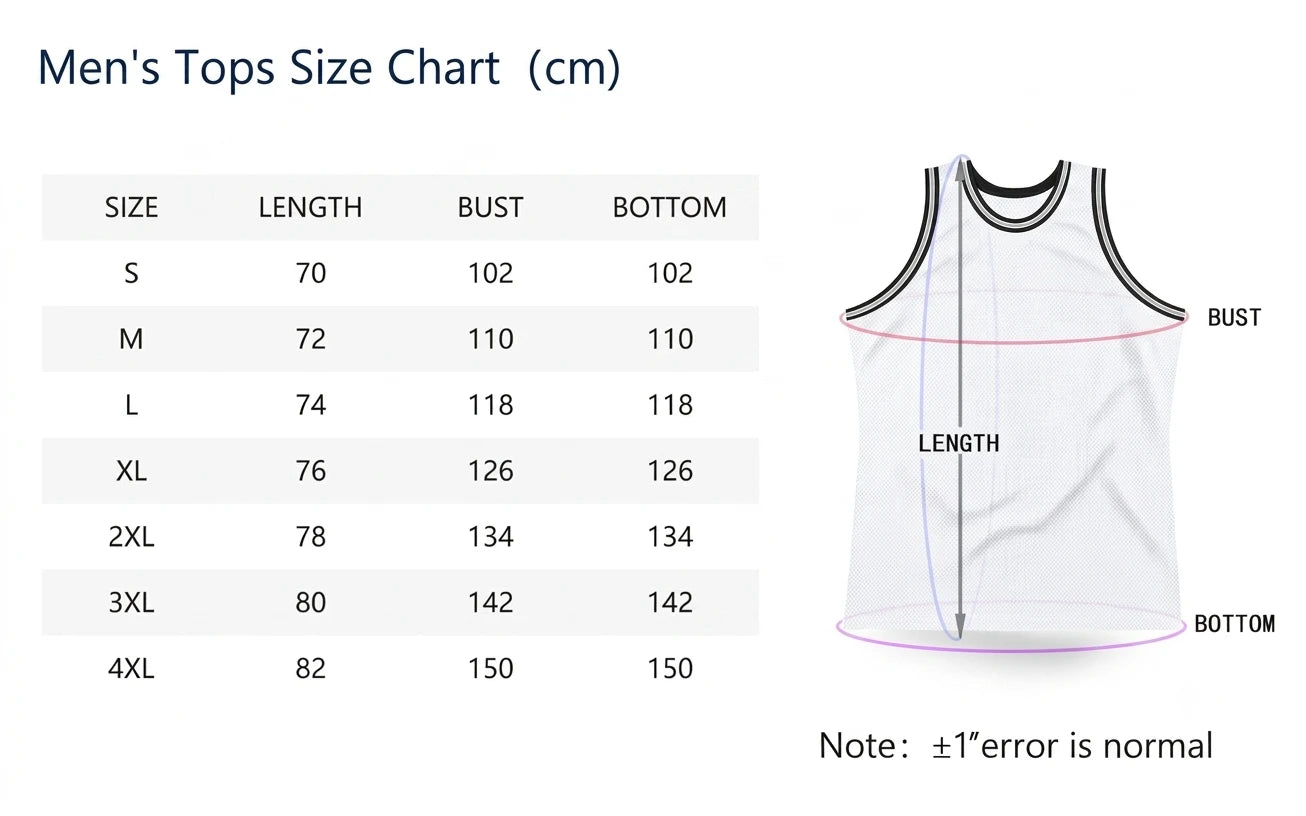The width and height of the screenshot is (1306, 816).
Task: Select the 4XL size row label
Action: [131, 668]
